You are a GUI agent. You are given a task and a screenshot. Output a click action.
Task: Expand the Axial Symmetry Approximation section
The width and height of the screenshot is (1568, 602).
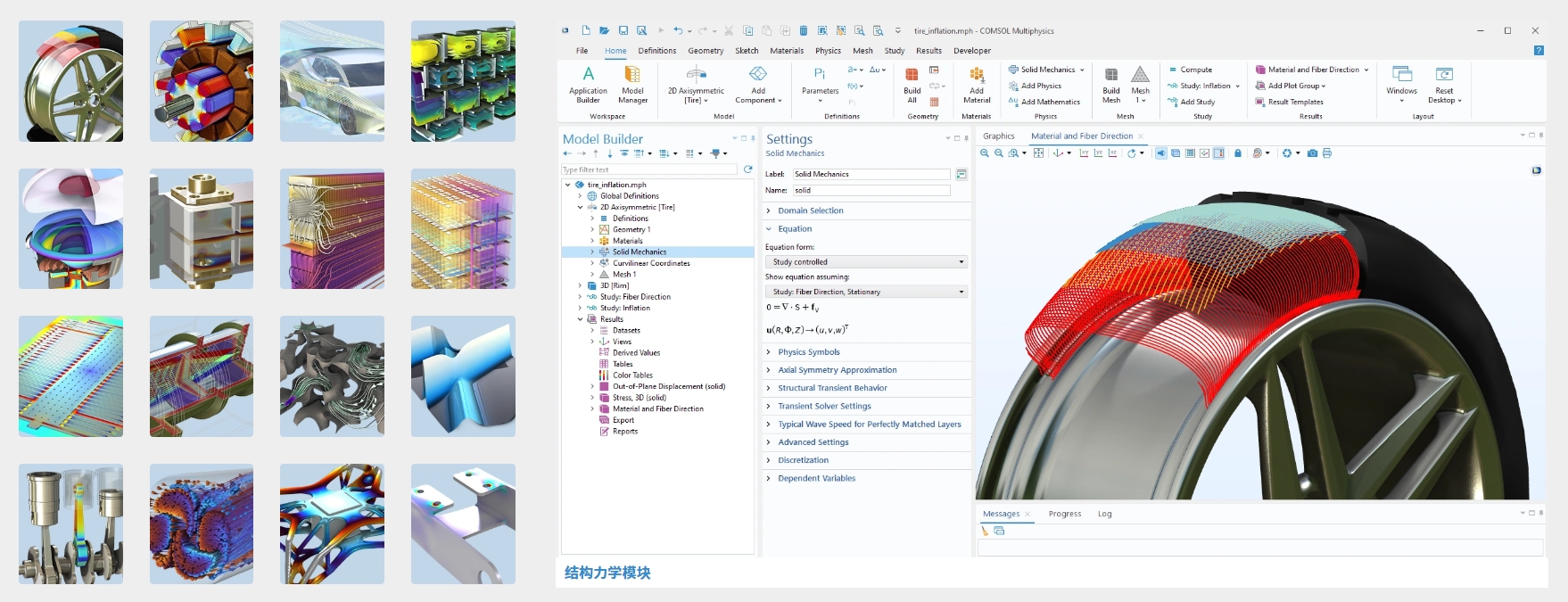tap(837, 370)
